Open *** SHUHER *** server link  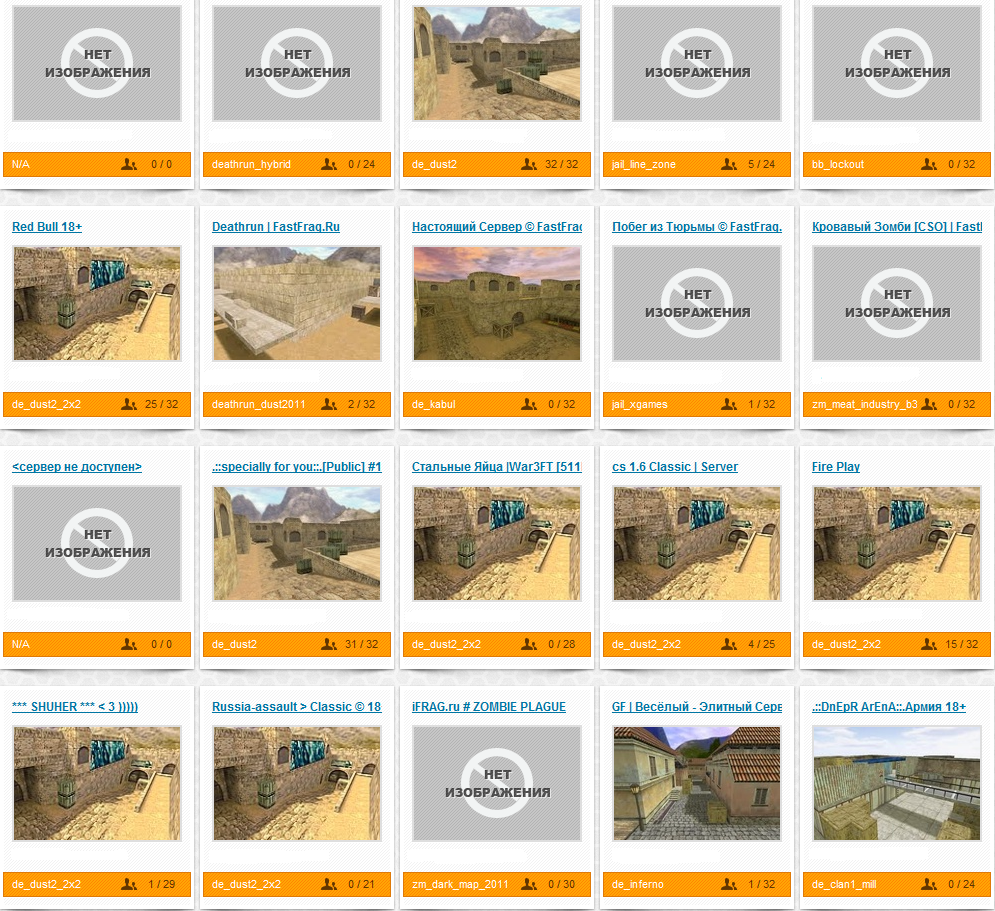[x=75, y=706]
